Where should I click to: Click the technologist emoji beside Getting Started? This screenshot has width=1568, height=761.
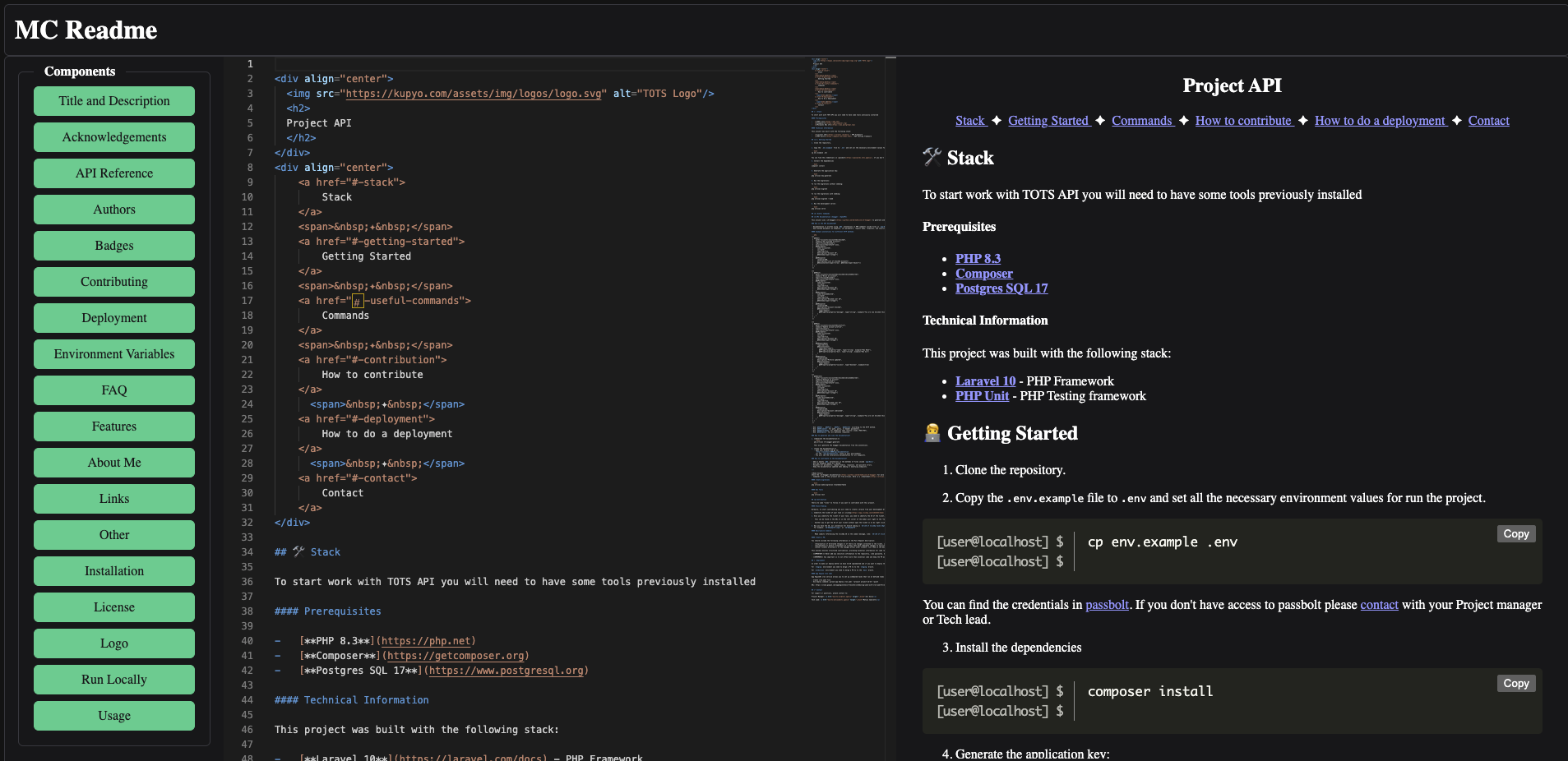(x=932, y=433)
